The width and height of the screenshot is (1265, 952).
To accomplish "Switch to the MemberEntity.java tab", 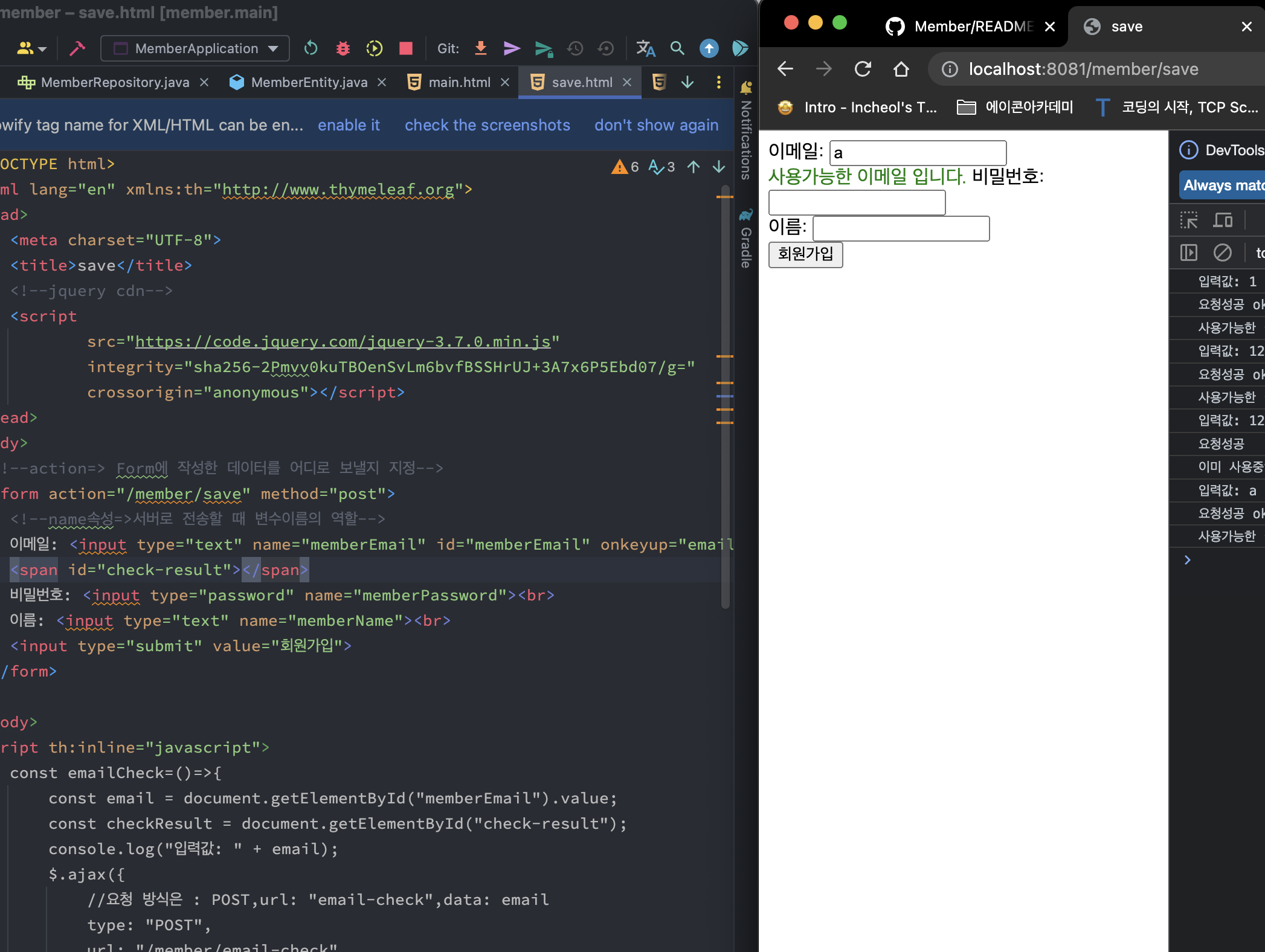I will pyautogui.click(x=309, y=82).
